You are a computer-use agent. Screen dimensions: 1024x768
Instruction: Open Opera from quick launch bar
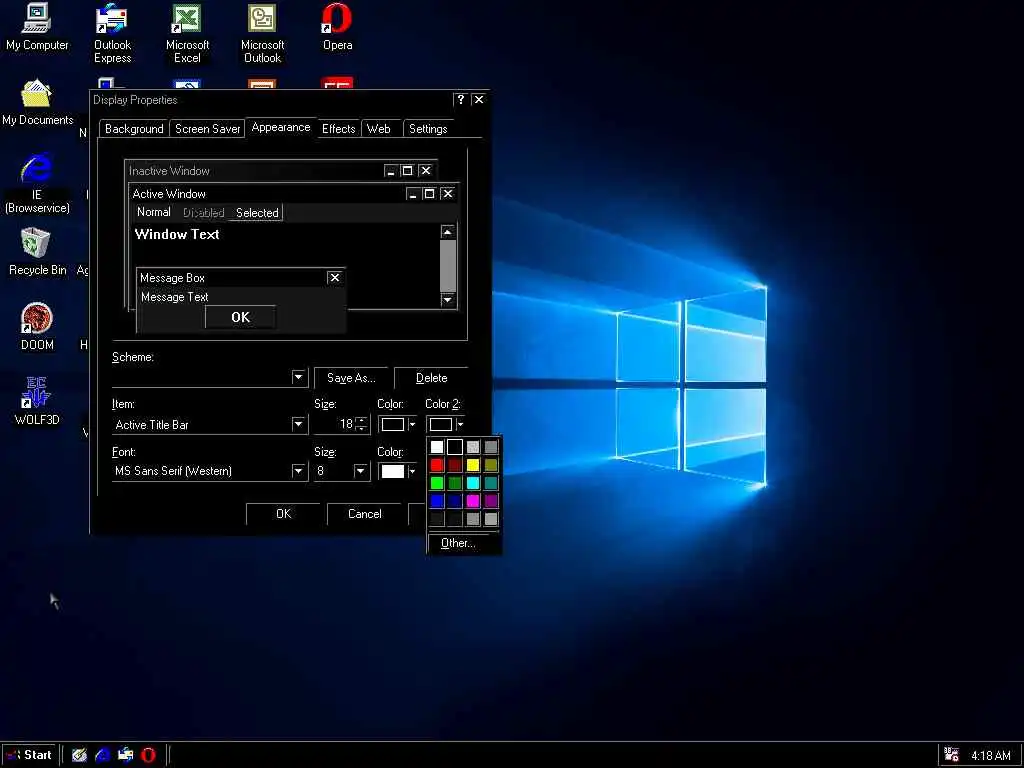149,755
